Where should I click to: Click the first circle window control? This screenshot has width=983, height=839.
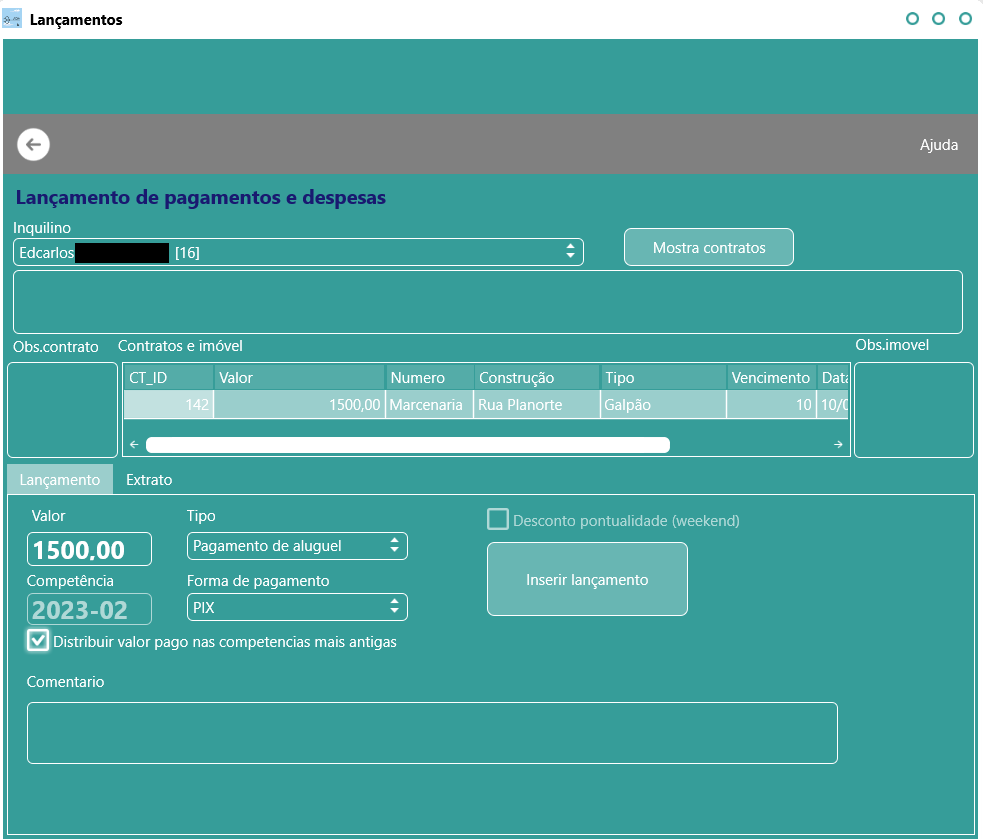pyautogui.click(x=912, y=19)
